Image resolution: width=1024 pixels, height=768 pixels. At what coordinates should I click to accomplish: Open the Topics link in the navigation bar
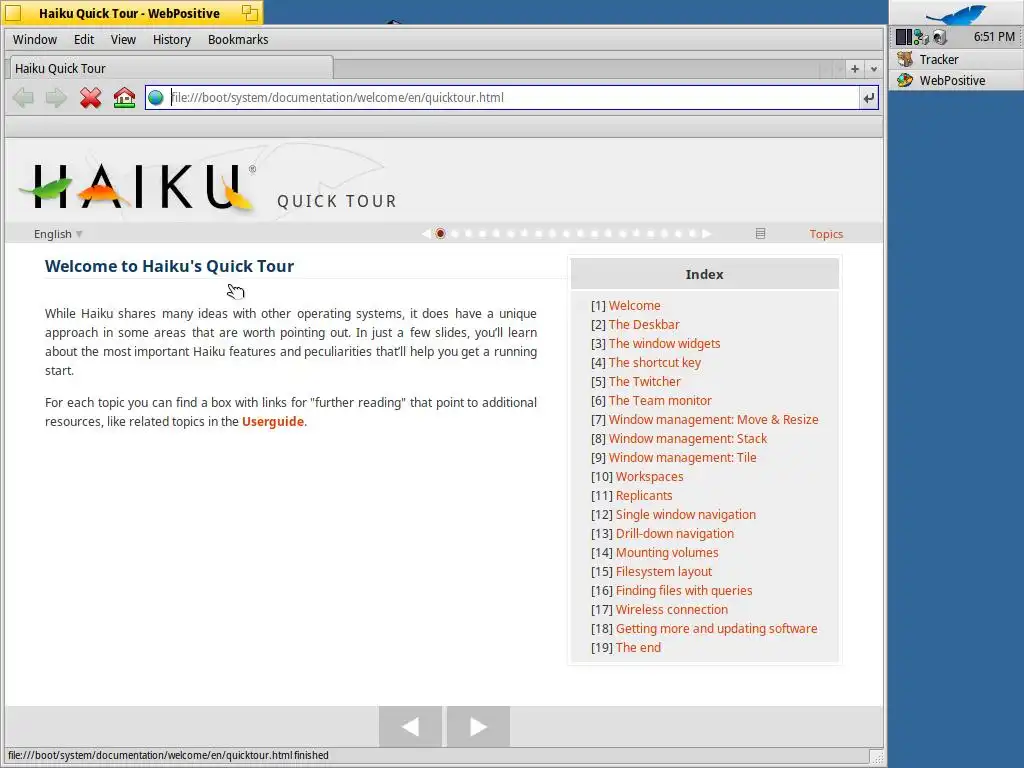tap(826, 234)
